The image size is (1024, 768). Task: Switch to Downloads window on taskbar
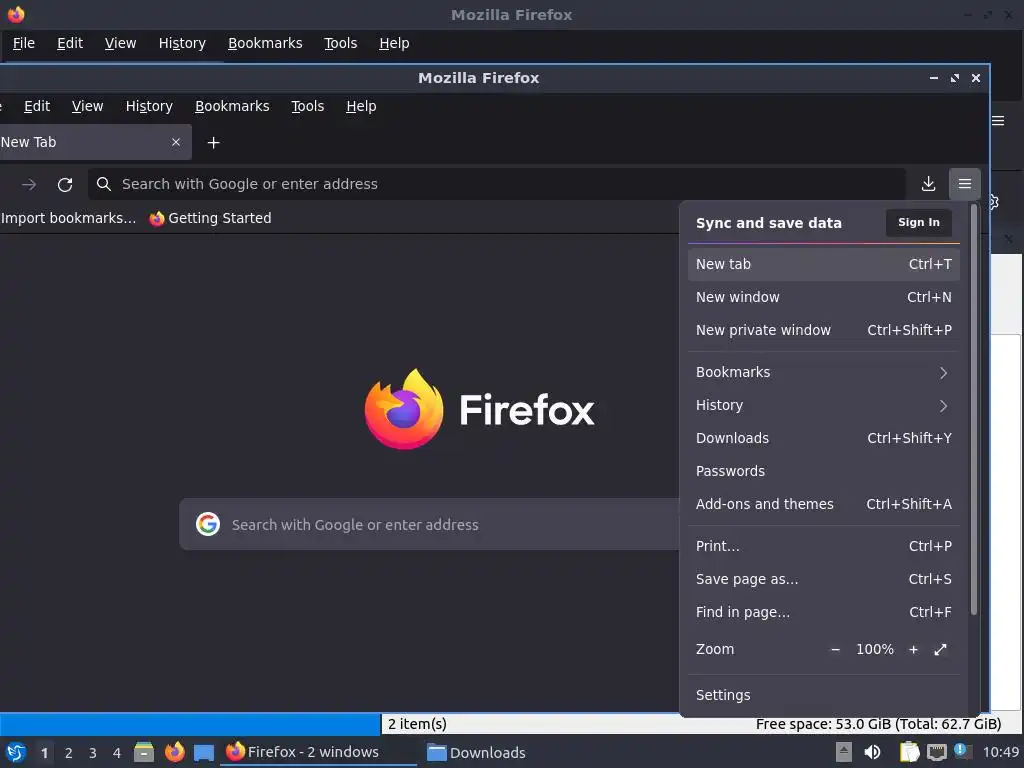pyautogui.click(x=476, y=752)
